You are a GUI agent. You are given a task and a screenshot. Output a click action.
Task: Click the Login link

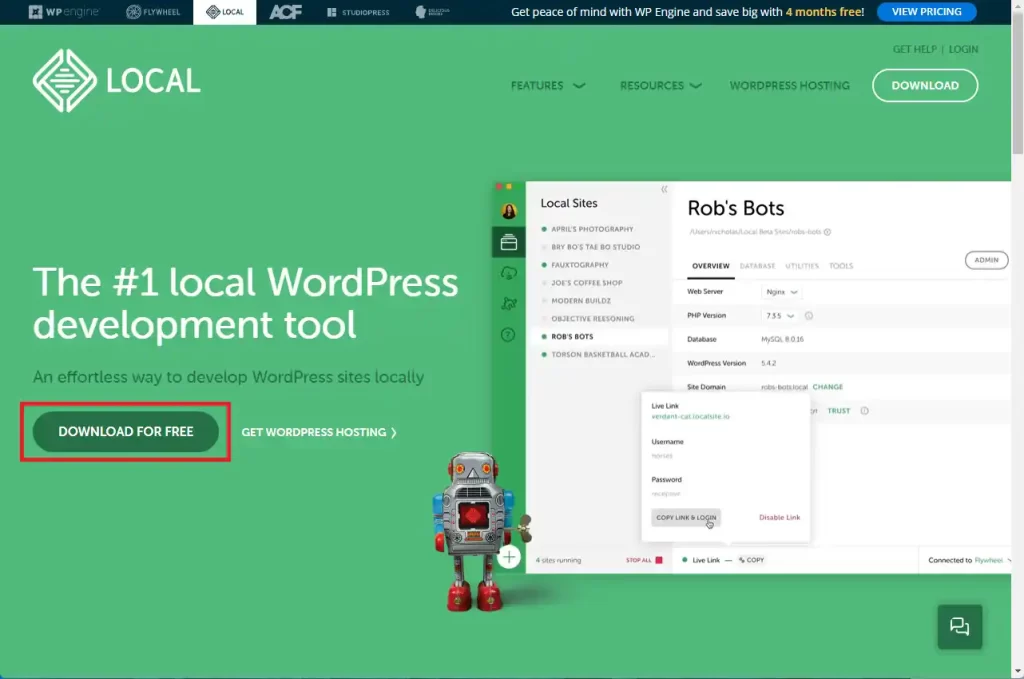click(963, 49)
